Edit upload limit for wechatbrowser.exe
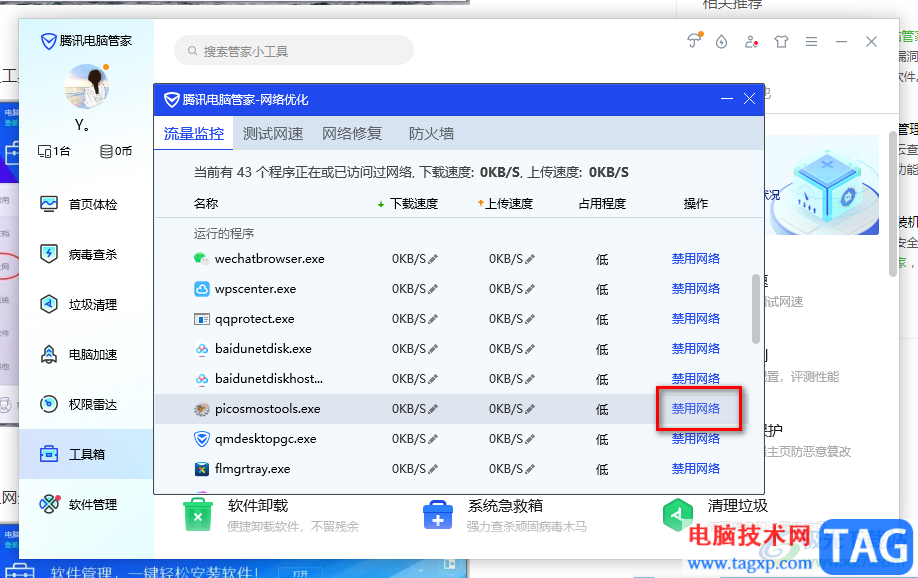This screenshot has width=918, height=578. [x=530, y=259]
